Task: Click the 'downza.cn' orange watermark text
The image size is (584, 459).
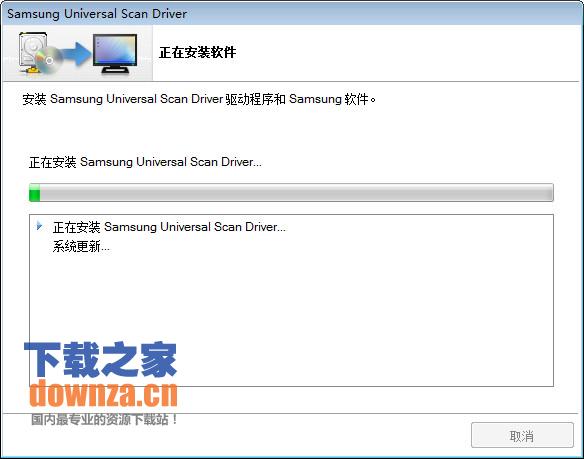Action: click(x=103, y=393)
